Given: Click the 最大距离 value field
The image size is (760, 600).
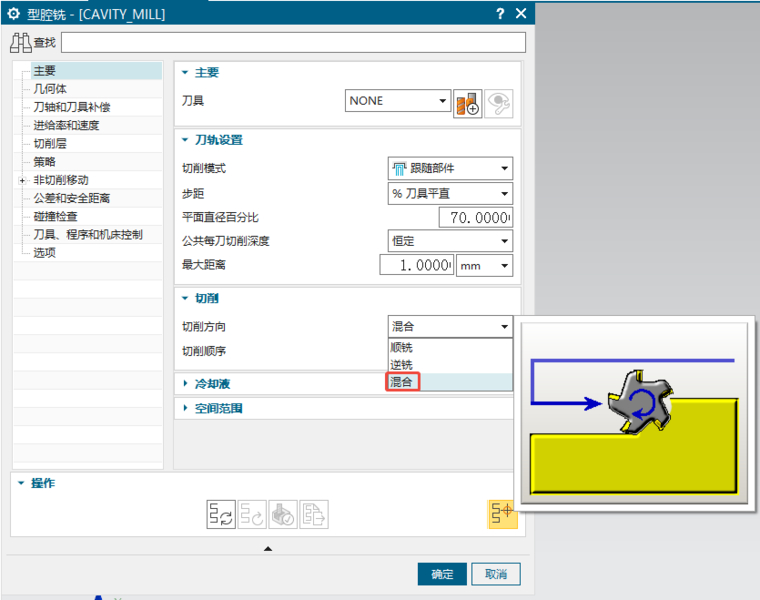Looking at the screenshot, I should (x=417, y=265).
